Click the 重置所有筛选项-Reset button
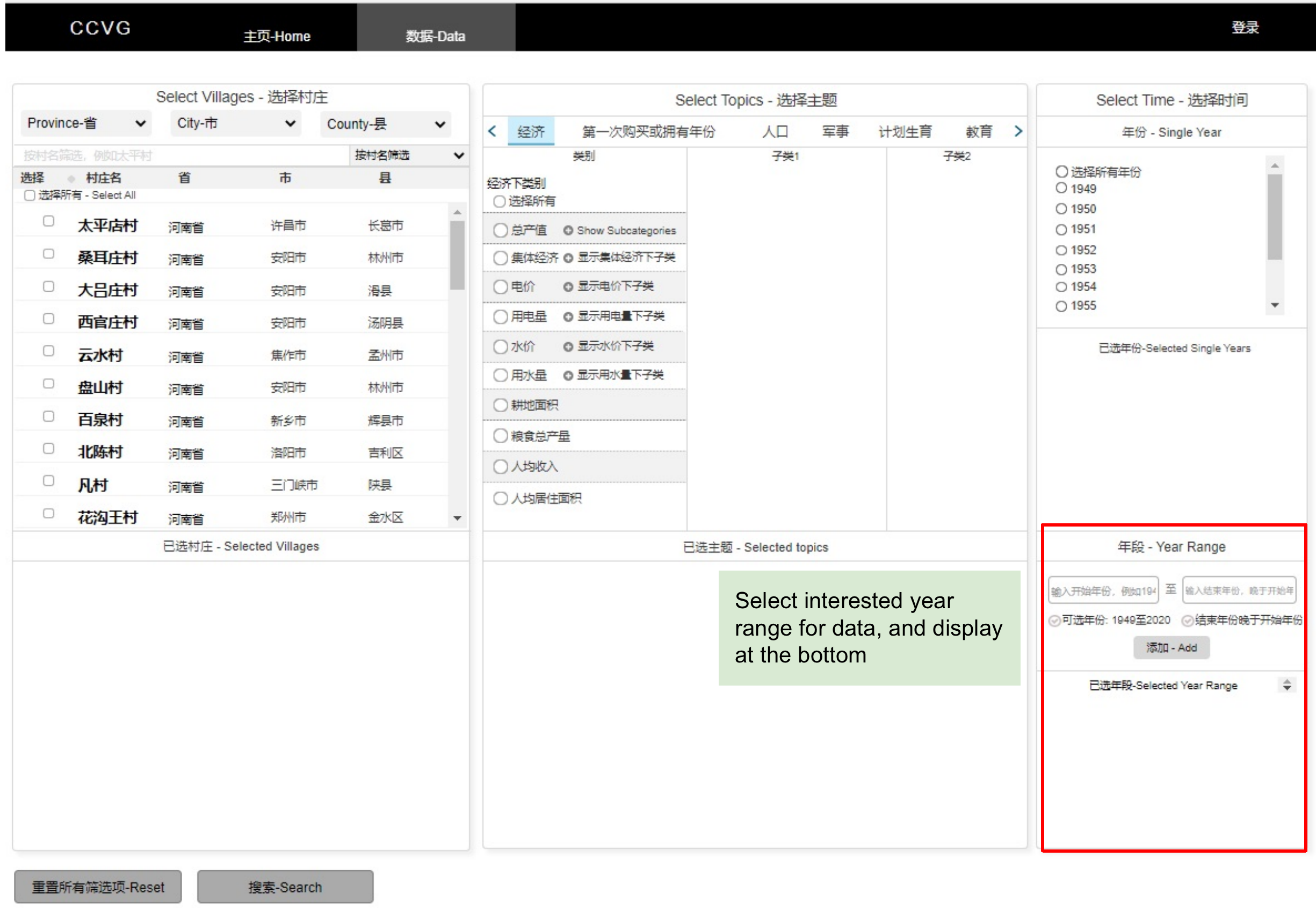Screen dimensions: 1316x908 [98, 887]
